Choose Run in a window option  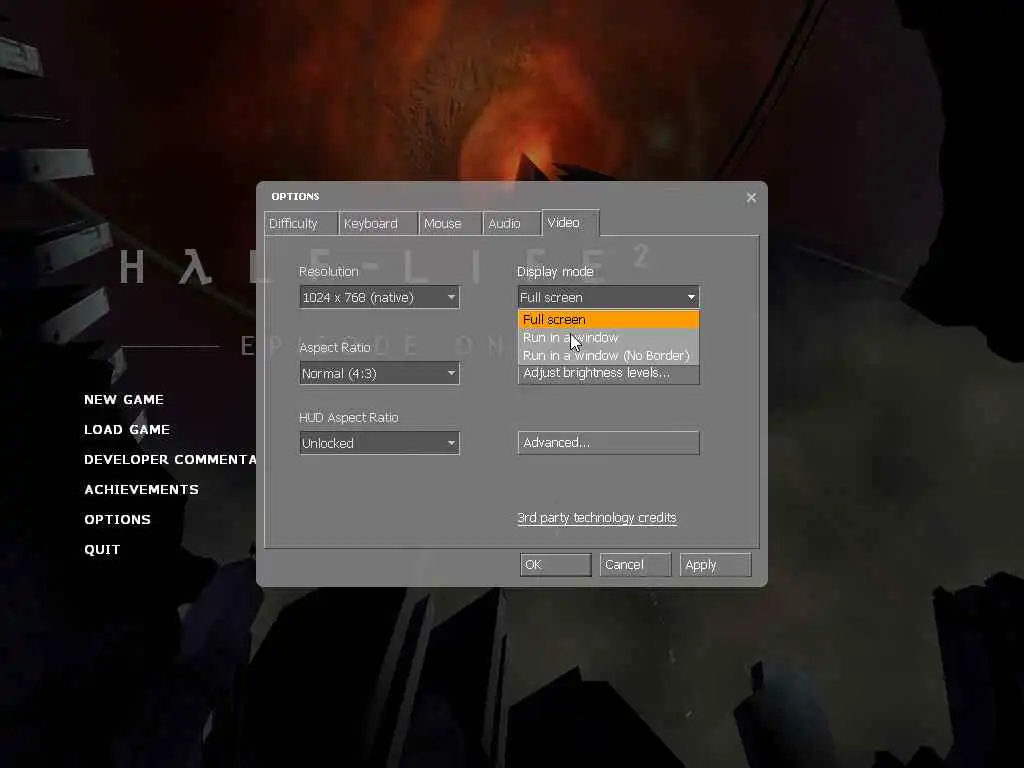point(608,338)
